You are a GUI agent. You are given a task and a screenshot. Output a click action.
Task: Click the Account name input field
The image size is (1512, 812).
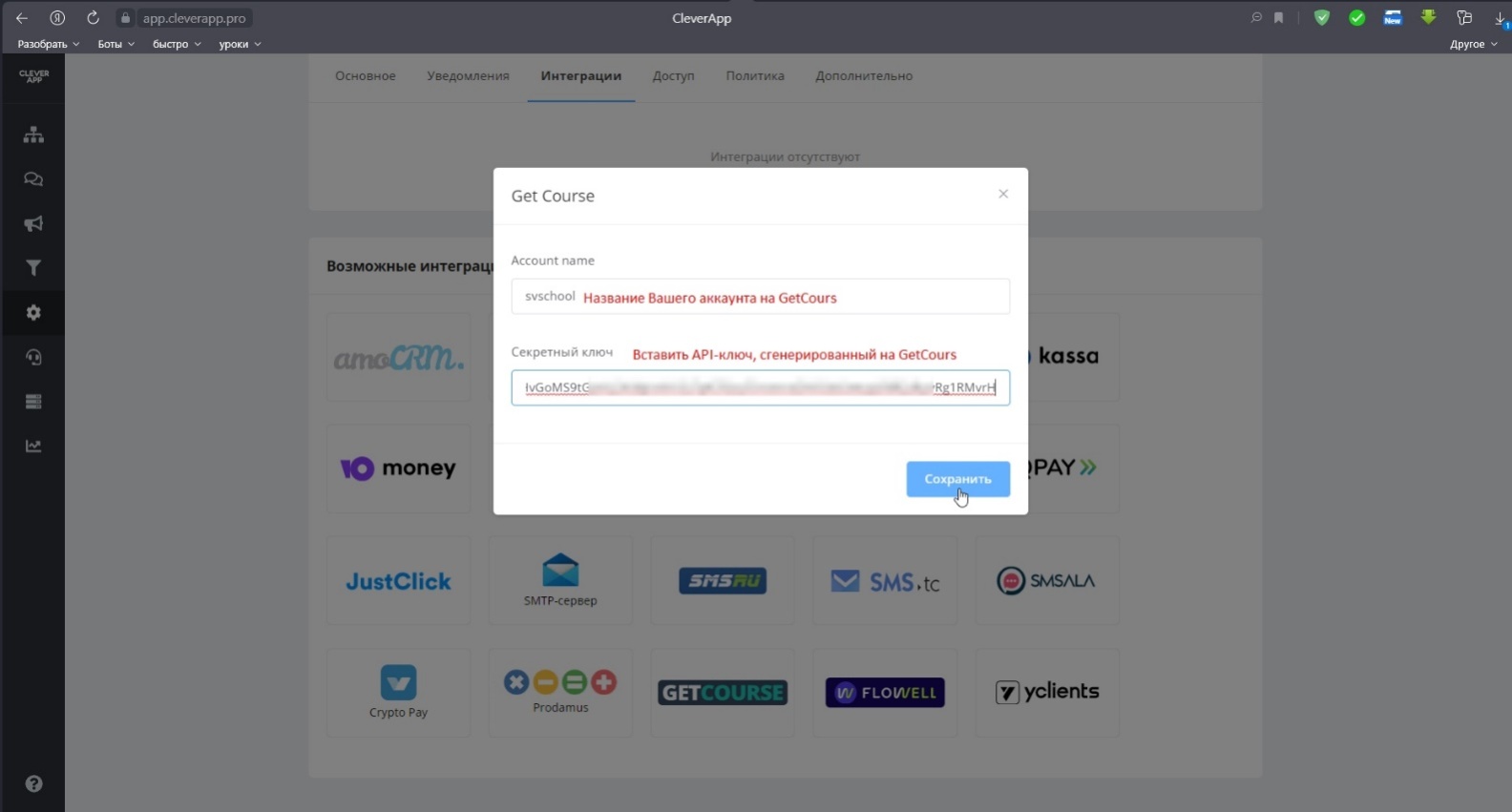tap(760, 297)
